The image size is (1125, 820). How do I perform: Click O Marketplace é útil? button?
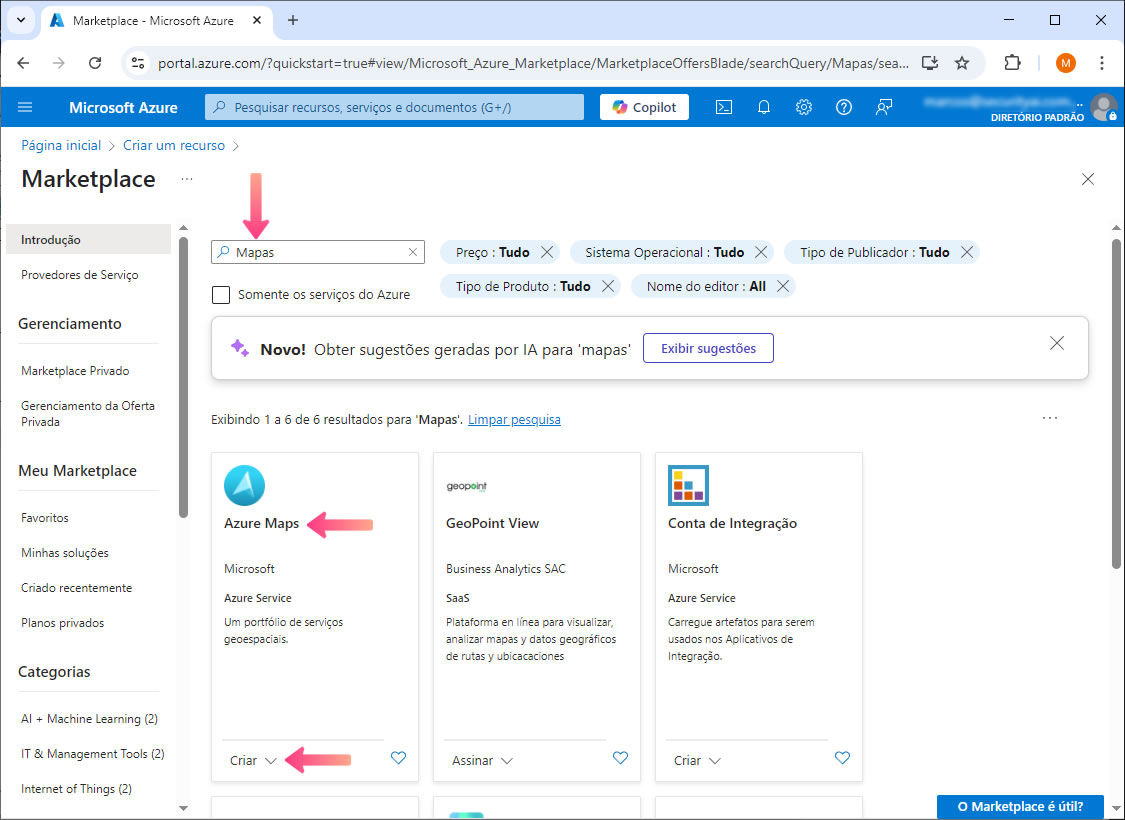point(1020,806)
